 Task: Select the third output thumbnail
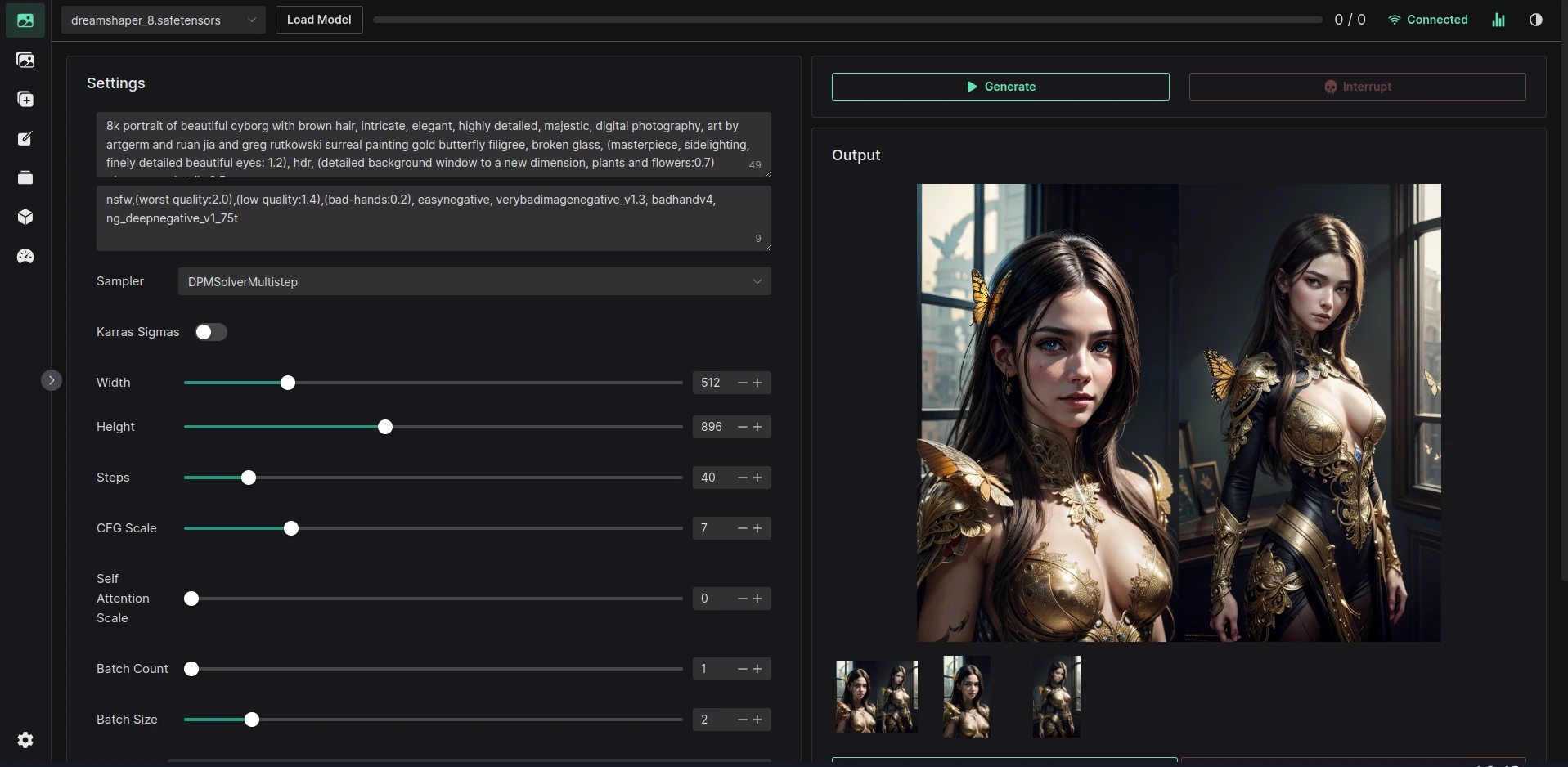1054,696
